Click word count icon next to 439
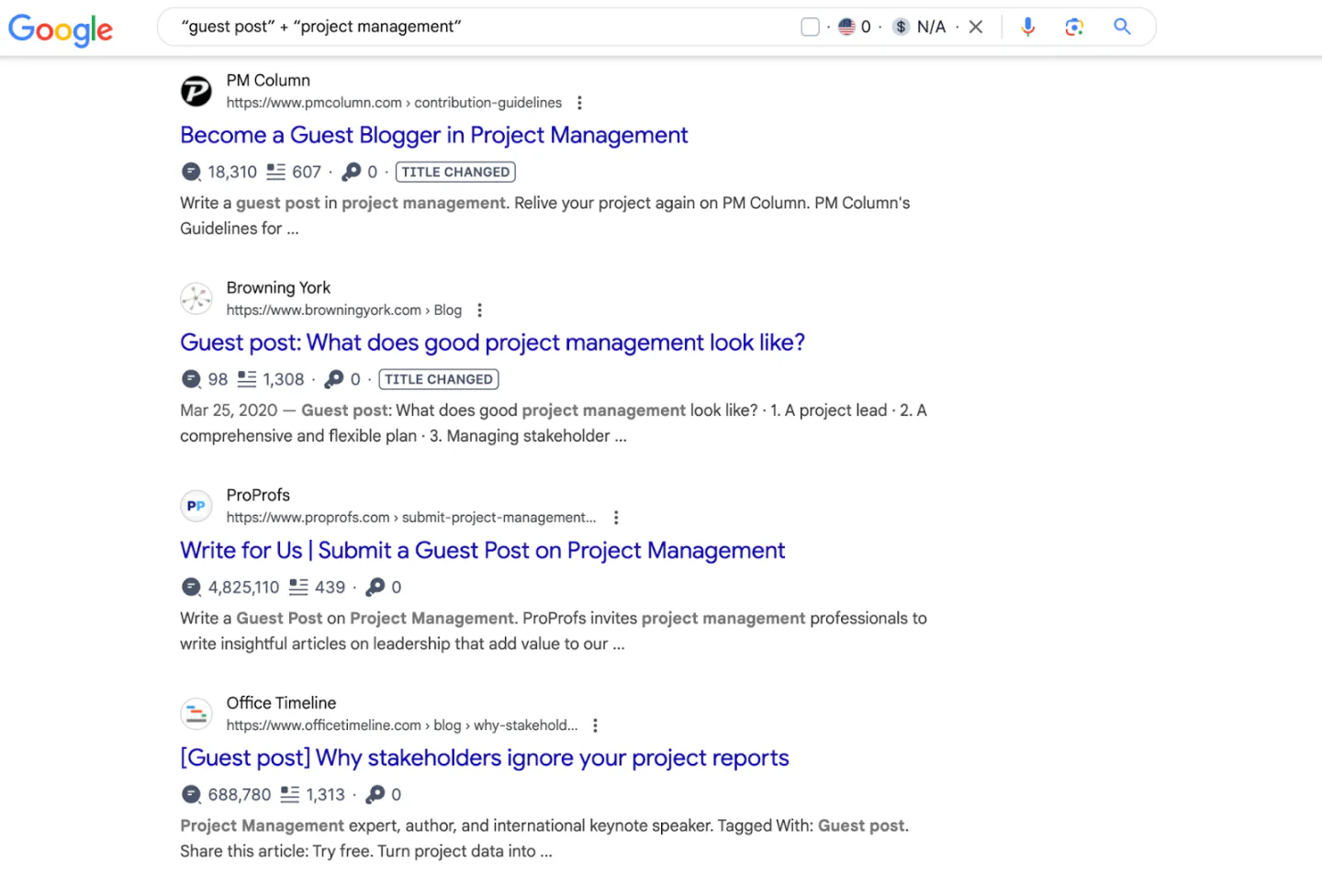The height and width of the screenshot is (896, 1322). point(298,587)
